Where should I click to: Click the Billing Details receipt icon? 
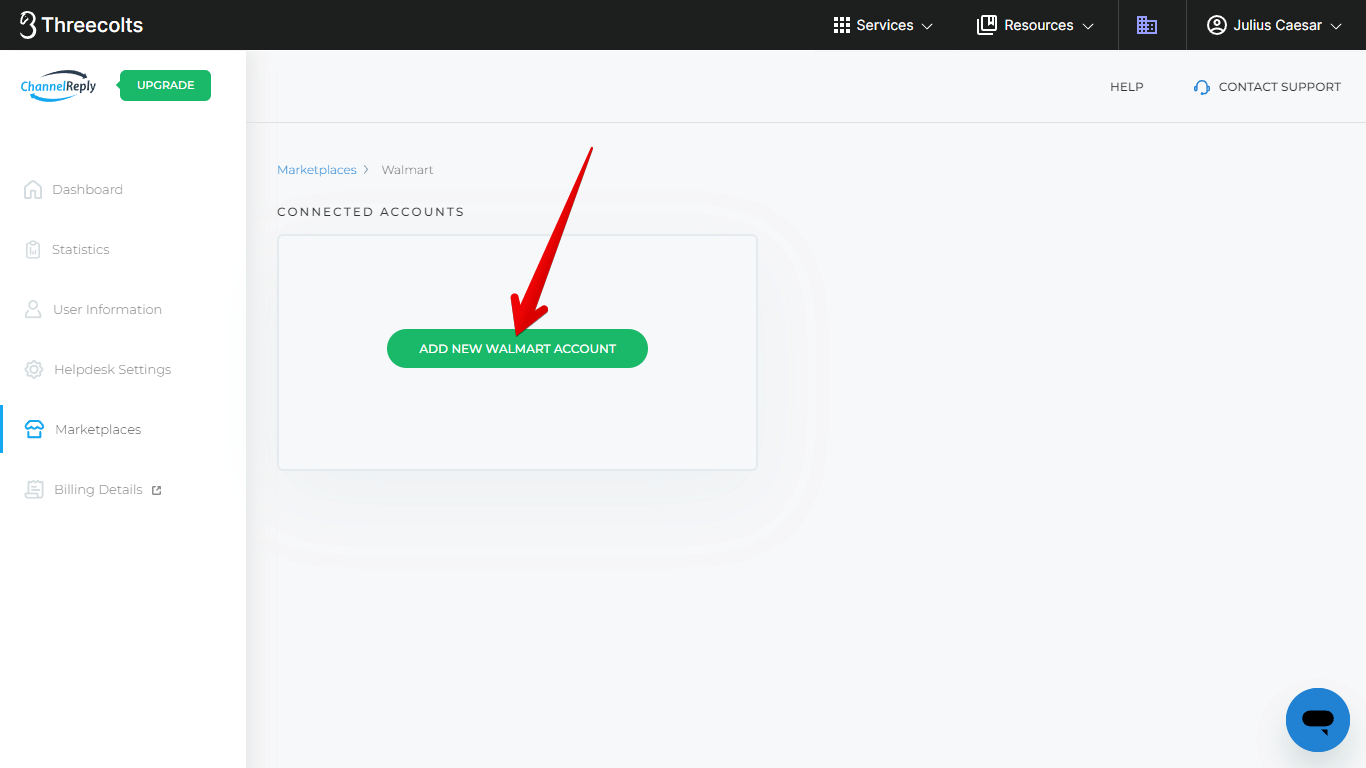[x=34, y=489]
